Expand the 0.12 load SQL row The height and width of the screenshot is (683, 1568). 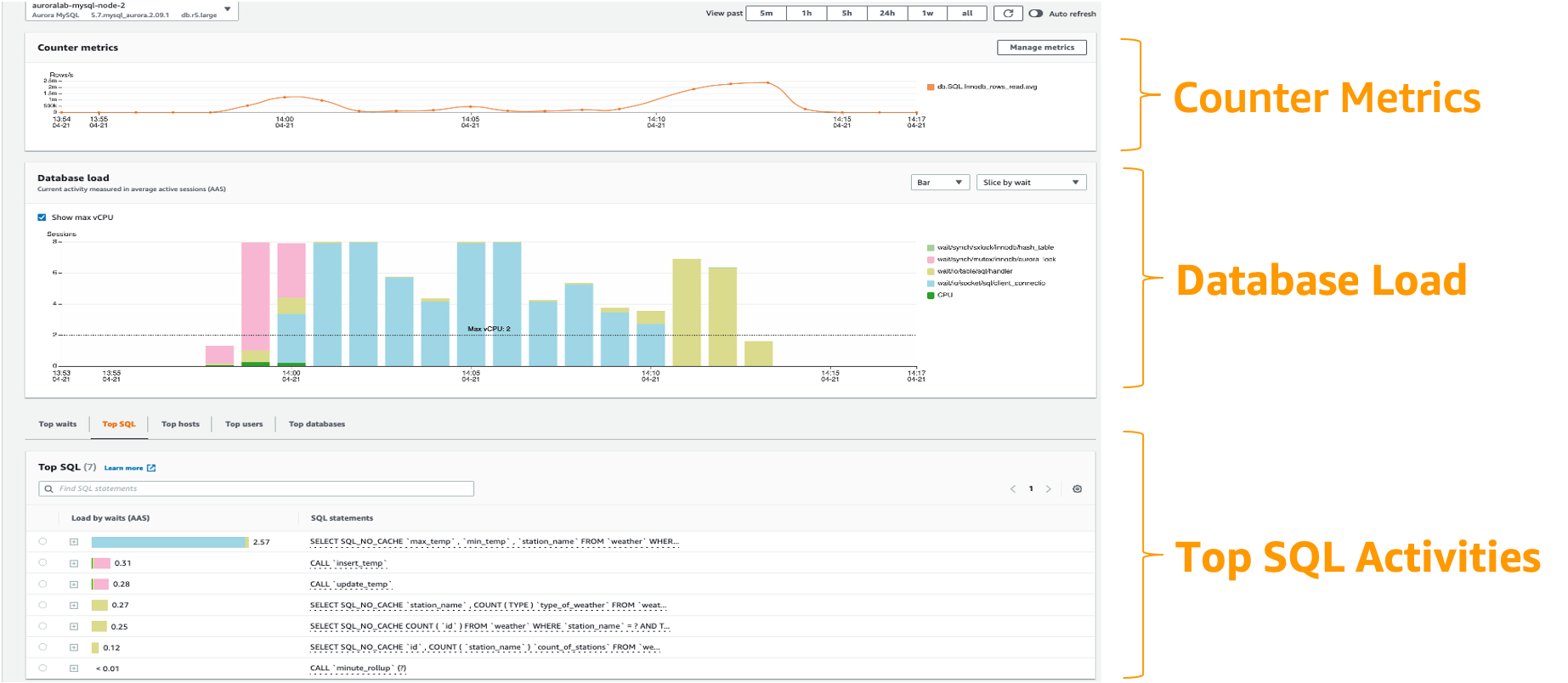(x=74, y=647)
